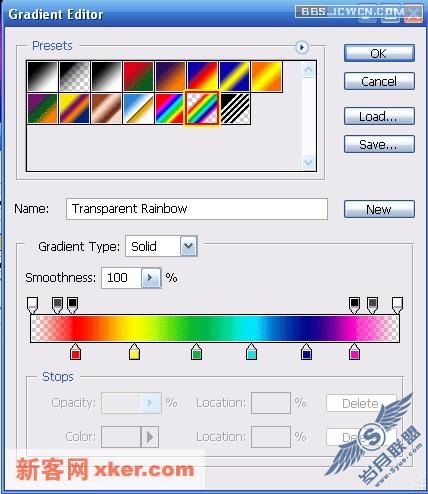Select the Transparent Rainbow gradient preset
The width and height of the screenshot is (428, 494).
point(202,108)
